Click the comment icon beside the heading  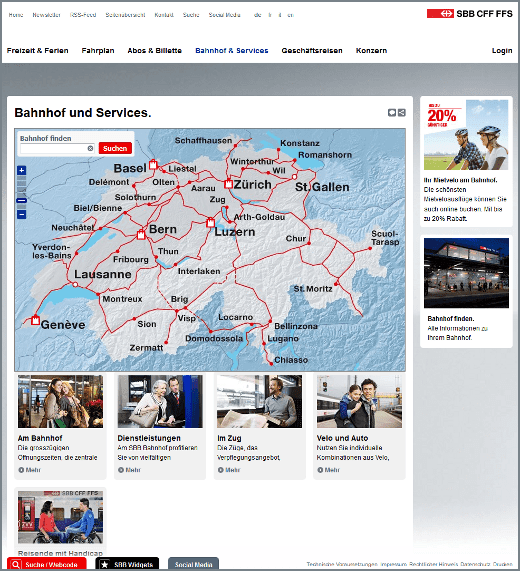(392, 113)
